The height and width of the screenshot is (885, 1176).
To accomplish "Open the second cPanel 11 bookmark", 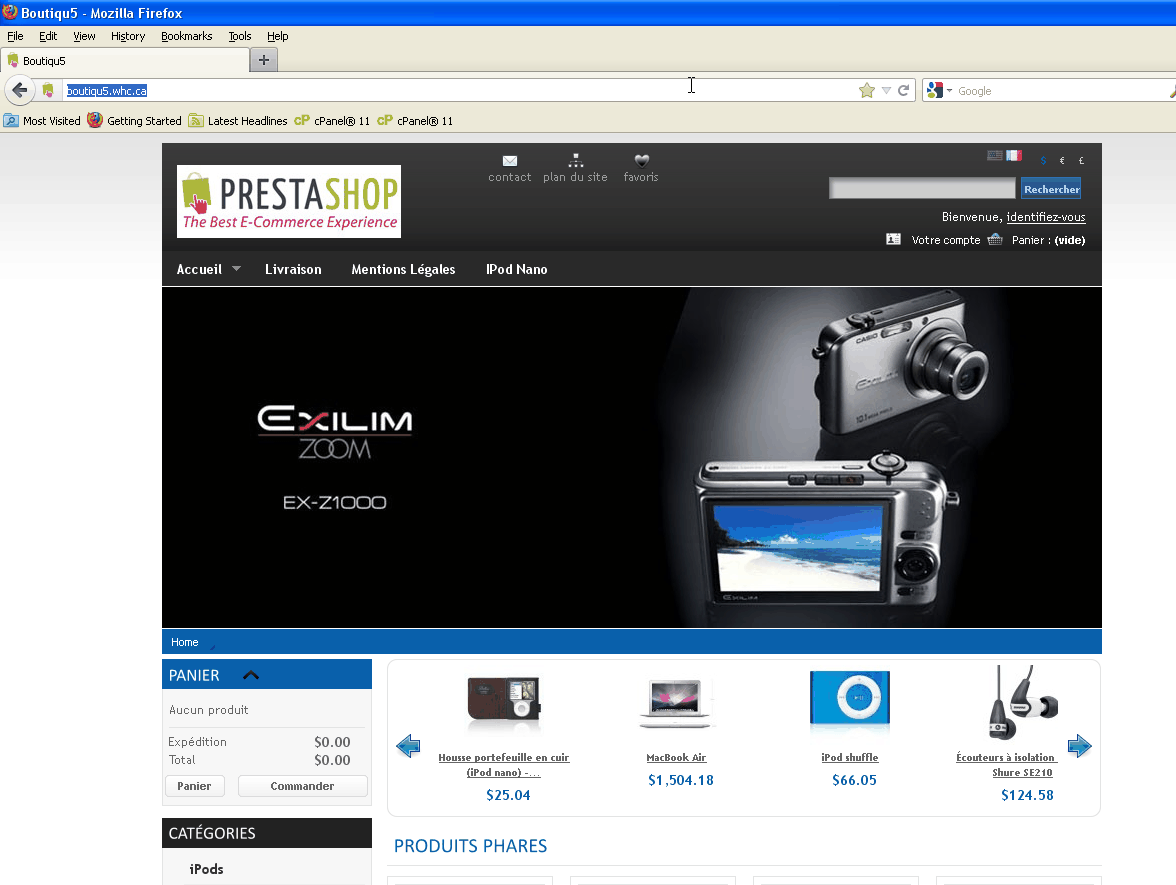I will coord(415,121).
